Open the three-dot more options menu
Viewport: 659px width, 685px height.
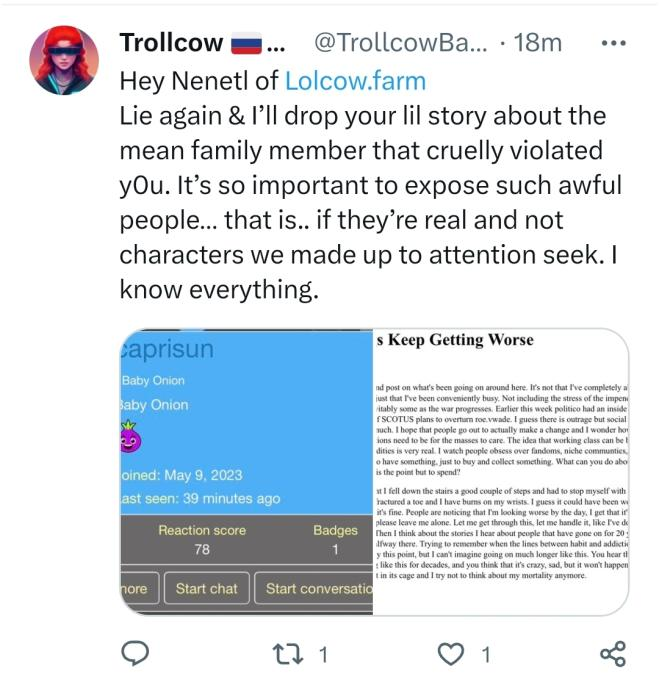pyautogui.click(x=611, y=43)
